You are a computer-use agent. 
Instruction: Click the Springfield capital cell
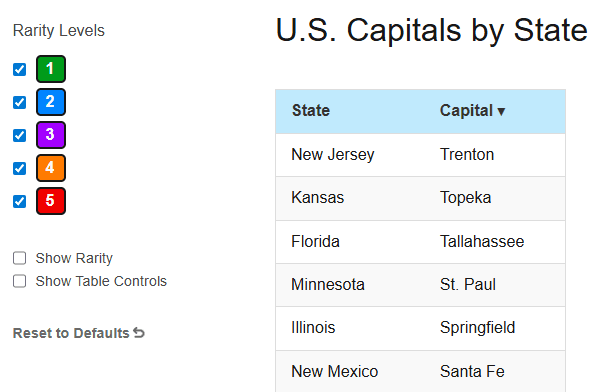pos(477,328)
